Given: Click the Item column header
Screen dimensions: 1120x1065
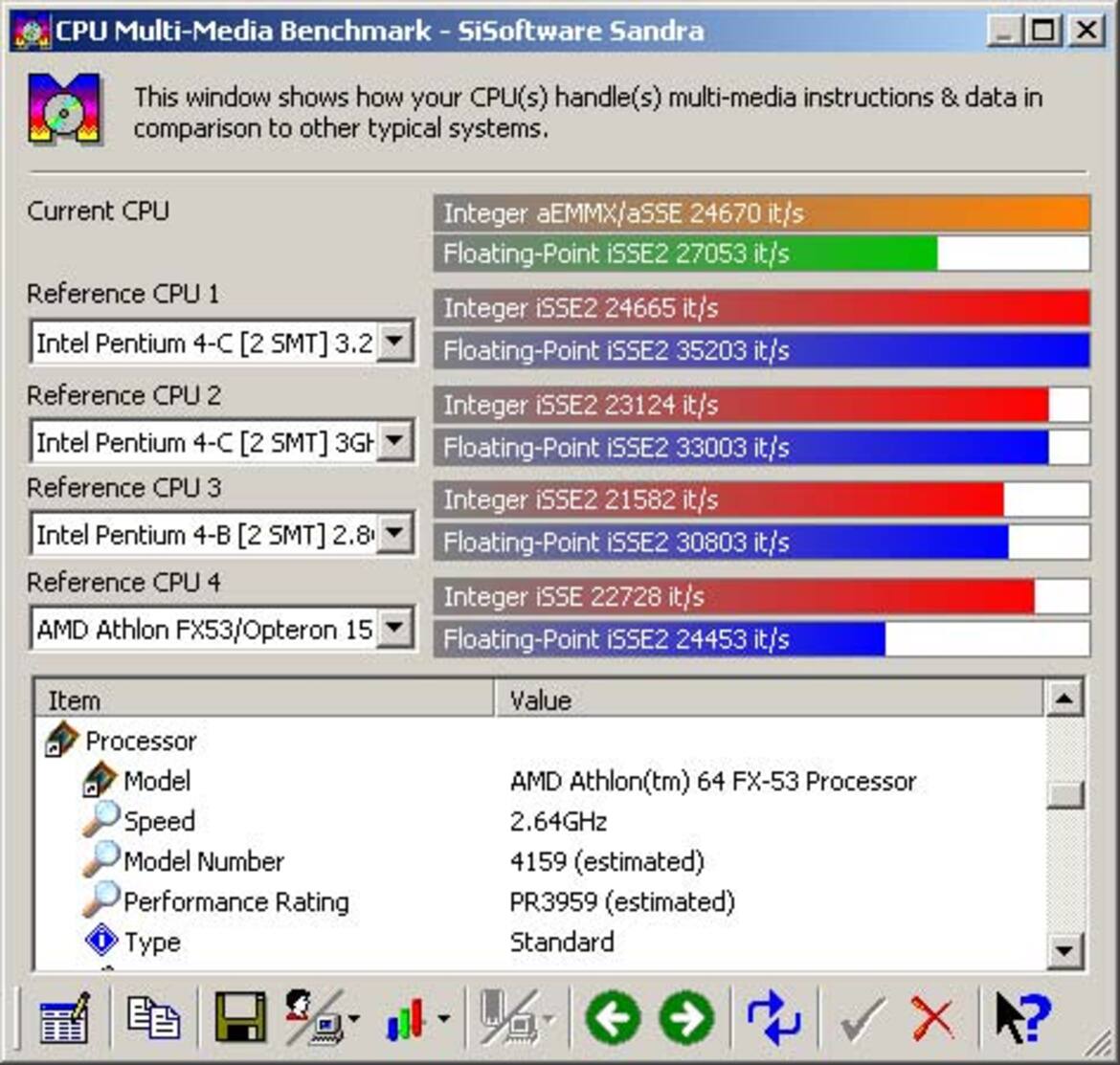Looking at the screenshot, I should (x=264, y=699).
